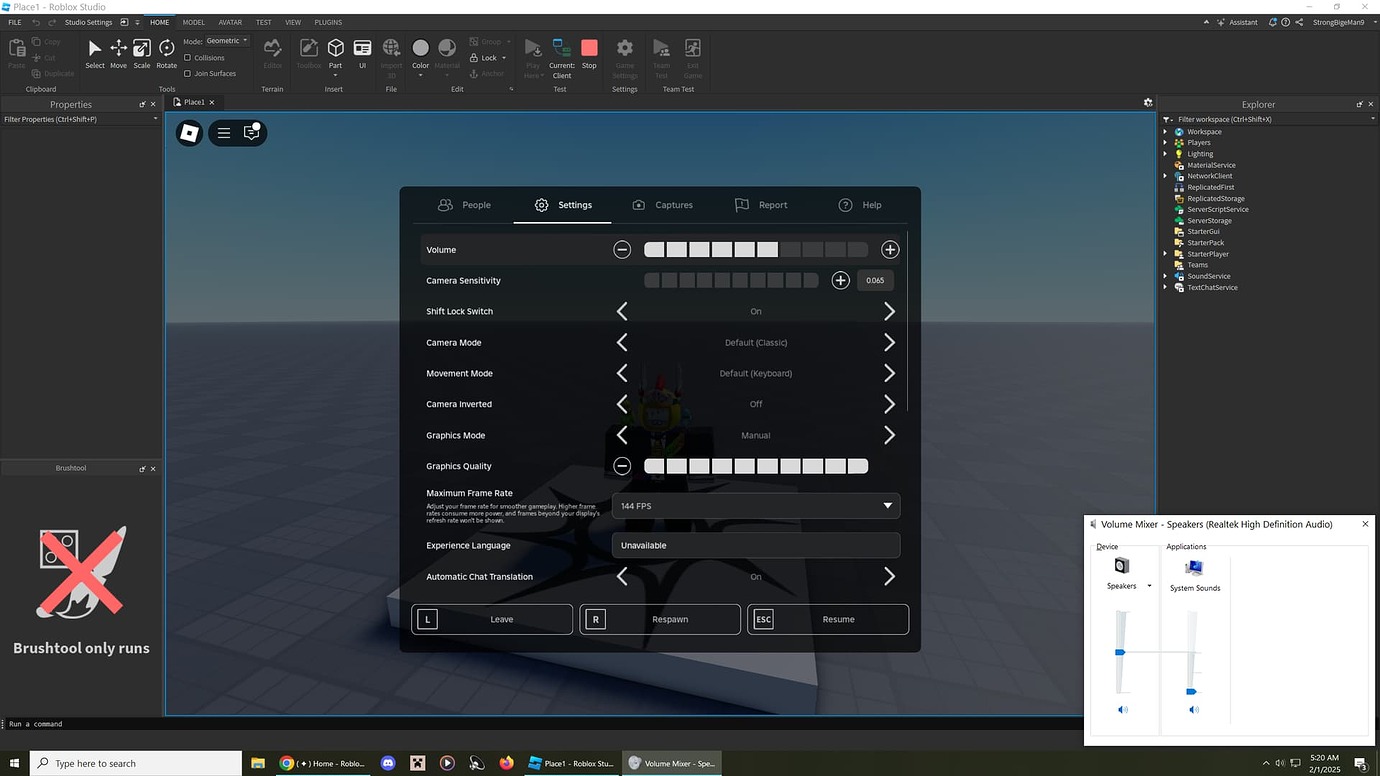
Task: Increase Volume with the plus control
Action: coord(889,249)
